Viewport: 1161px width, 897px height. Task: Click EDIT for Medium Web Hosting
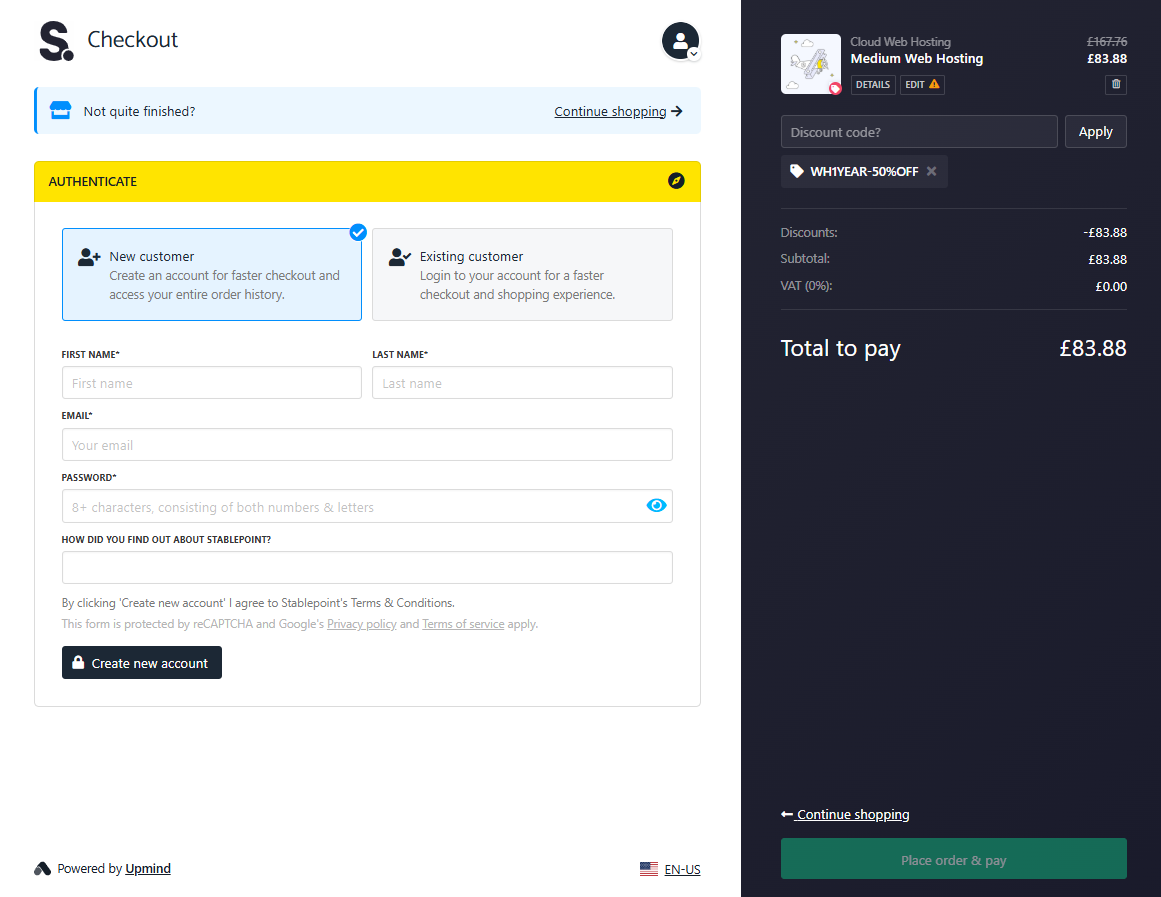coord(922,84)
